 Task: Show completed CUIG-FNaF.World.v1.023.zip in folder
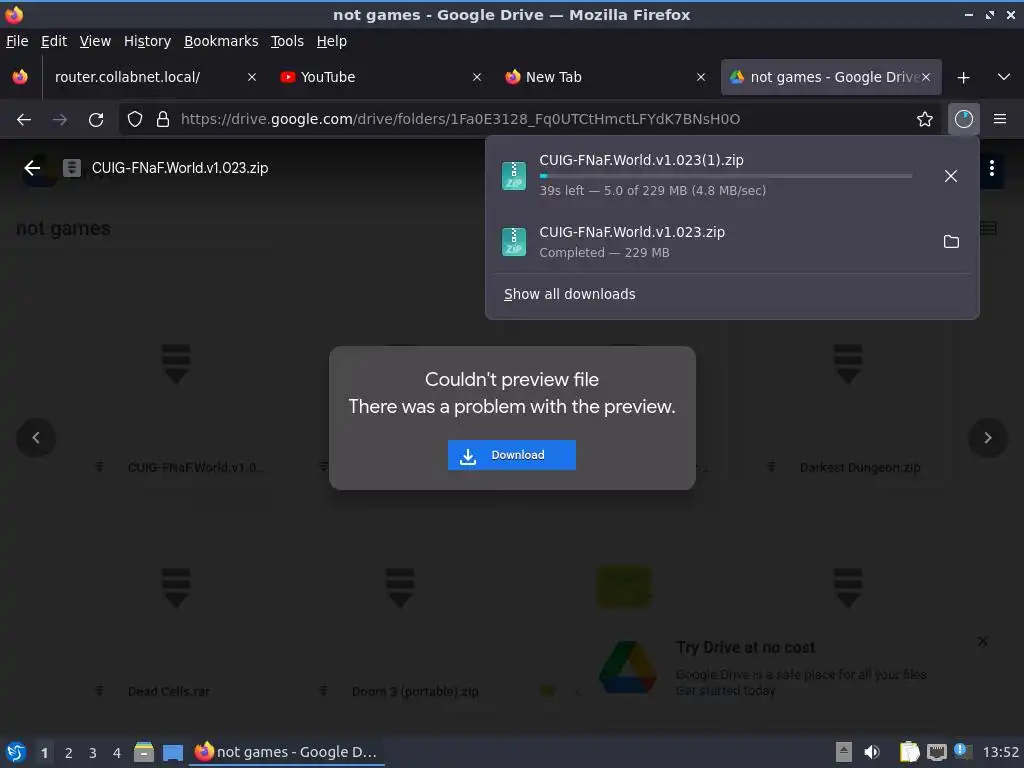click(952, 242)
